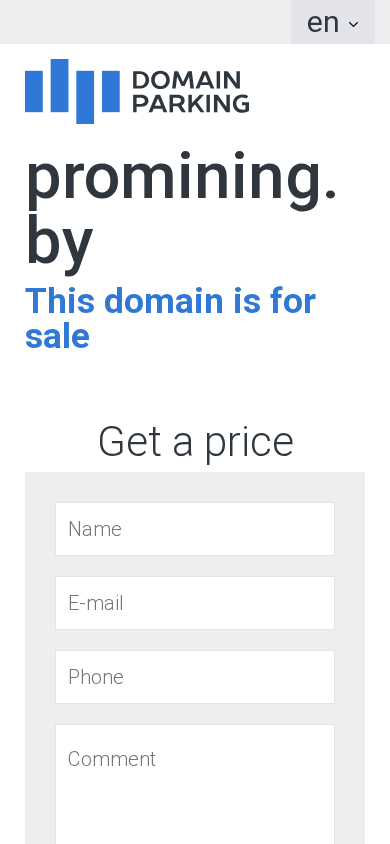The width and height of the screenshot is (390, 844).
Task: Focus the Name input field
Action: tap(195, 529)
